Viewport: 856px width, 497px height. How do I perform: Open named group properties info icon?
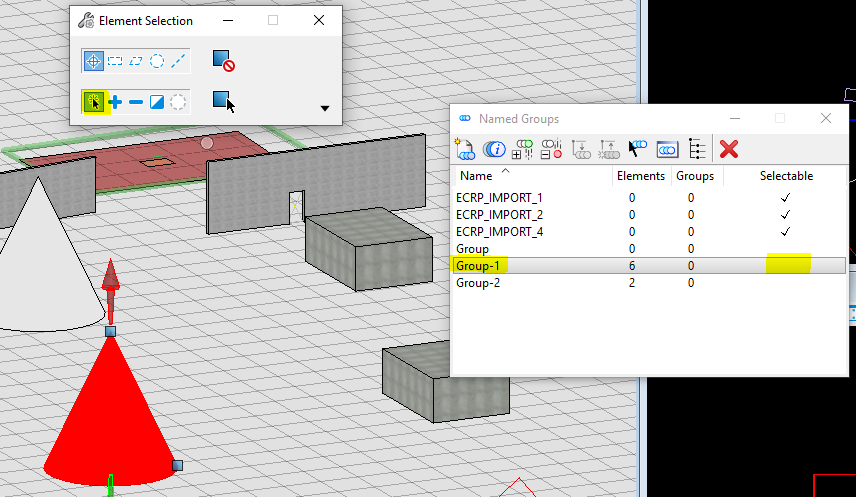494,149
